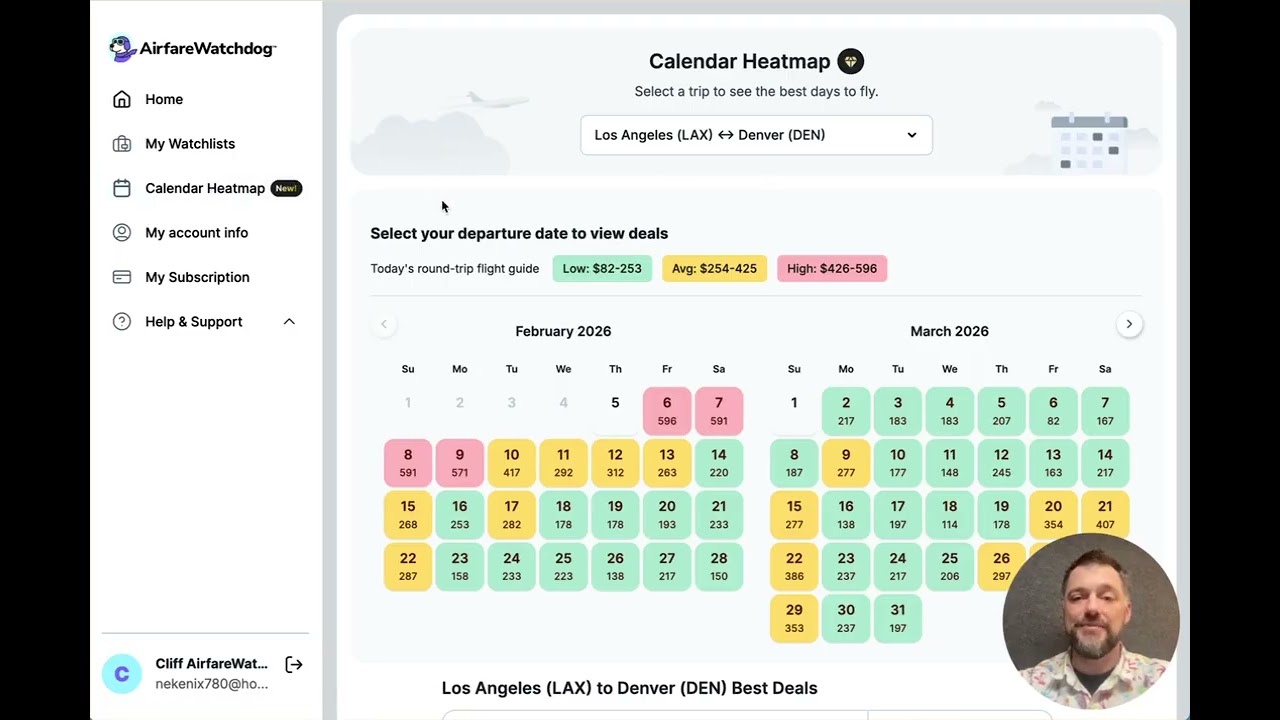Select March 29 priced 353
The width and height of the screenshot is (1280, 720).
(x=794, y=619)
